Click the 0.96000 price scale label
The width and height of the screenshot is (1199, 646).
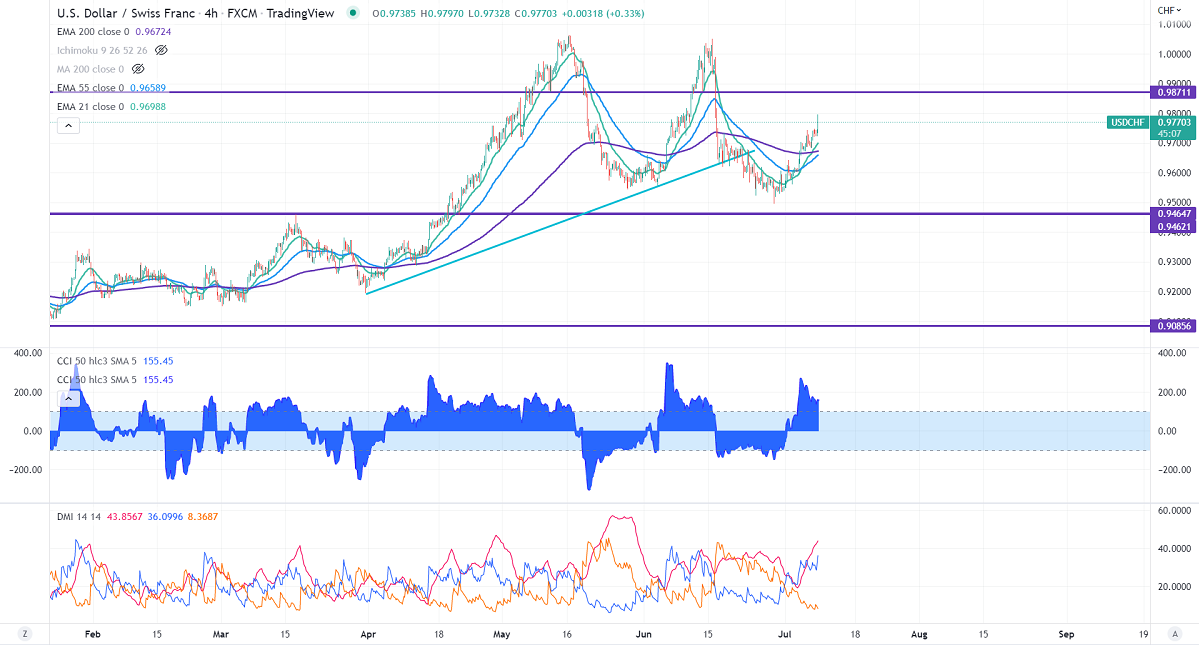point(1175,173)
